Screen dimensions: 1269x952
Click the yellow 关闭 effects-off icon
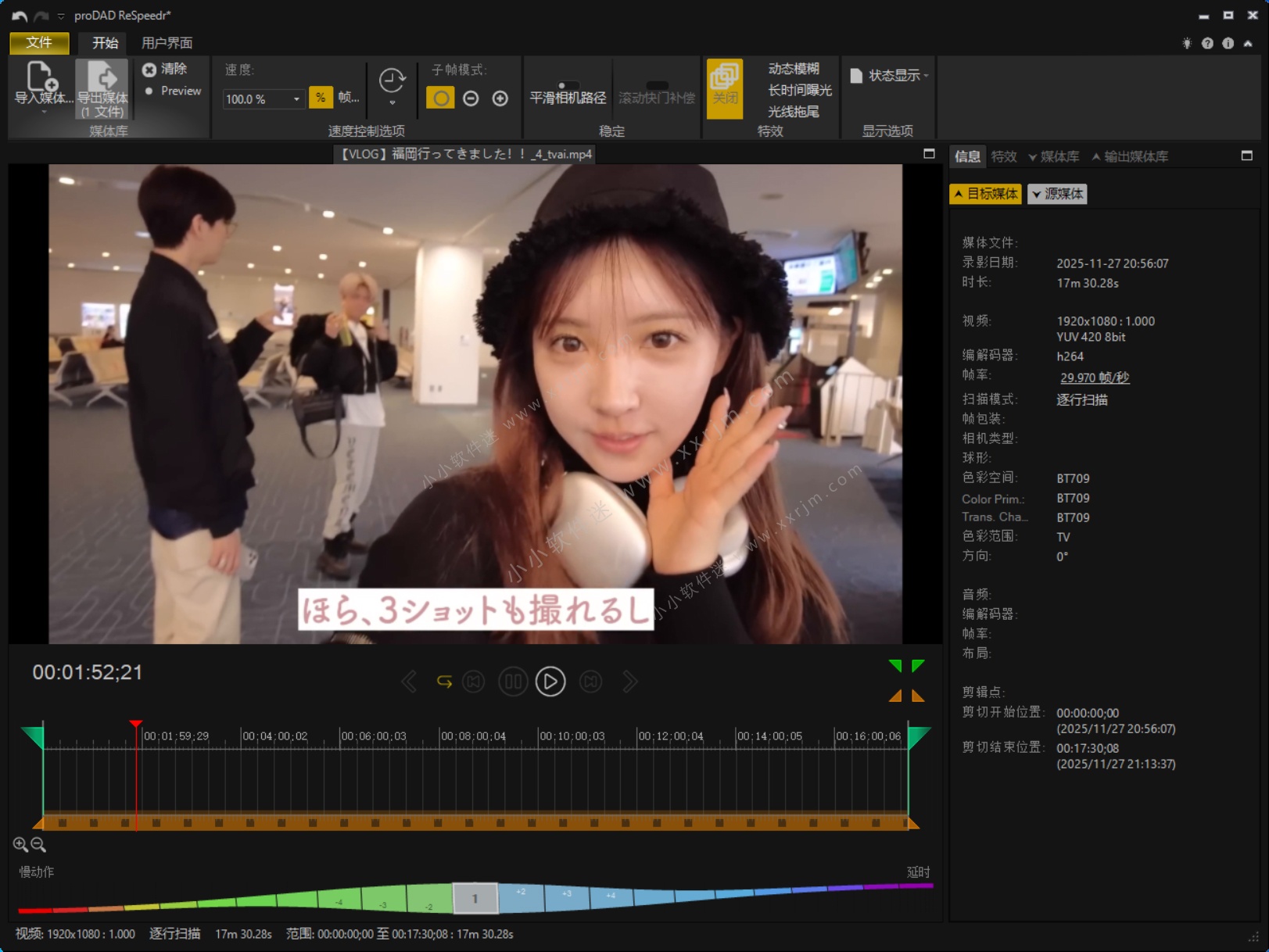pos(724,88)
